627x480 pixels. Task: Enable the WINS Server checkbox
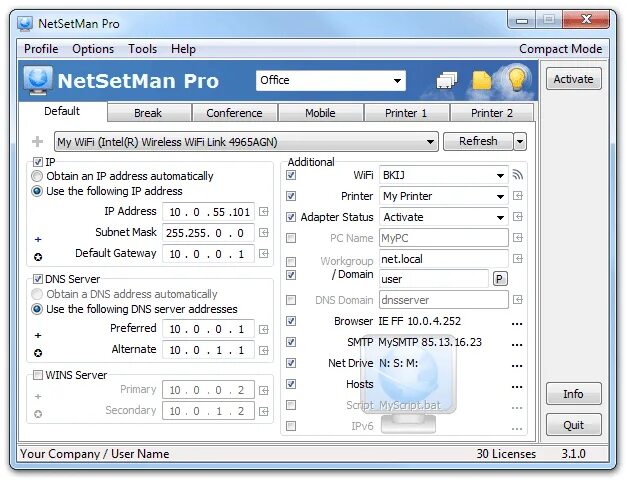click(38, 375)
